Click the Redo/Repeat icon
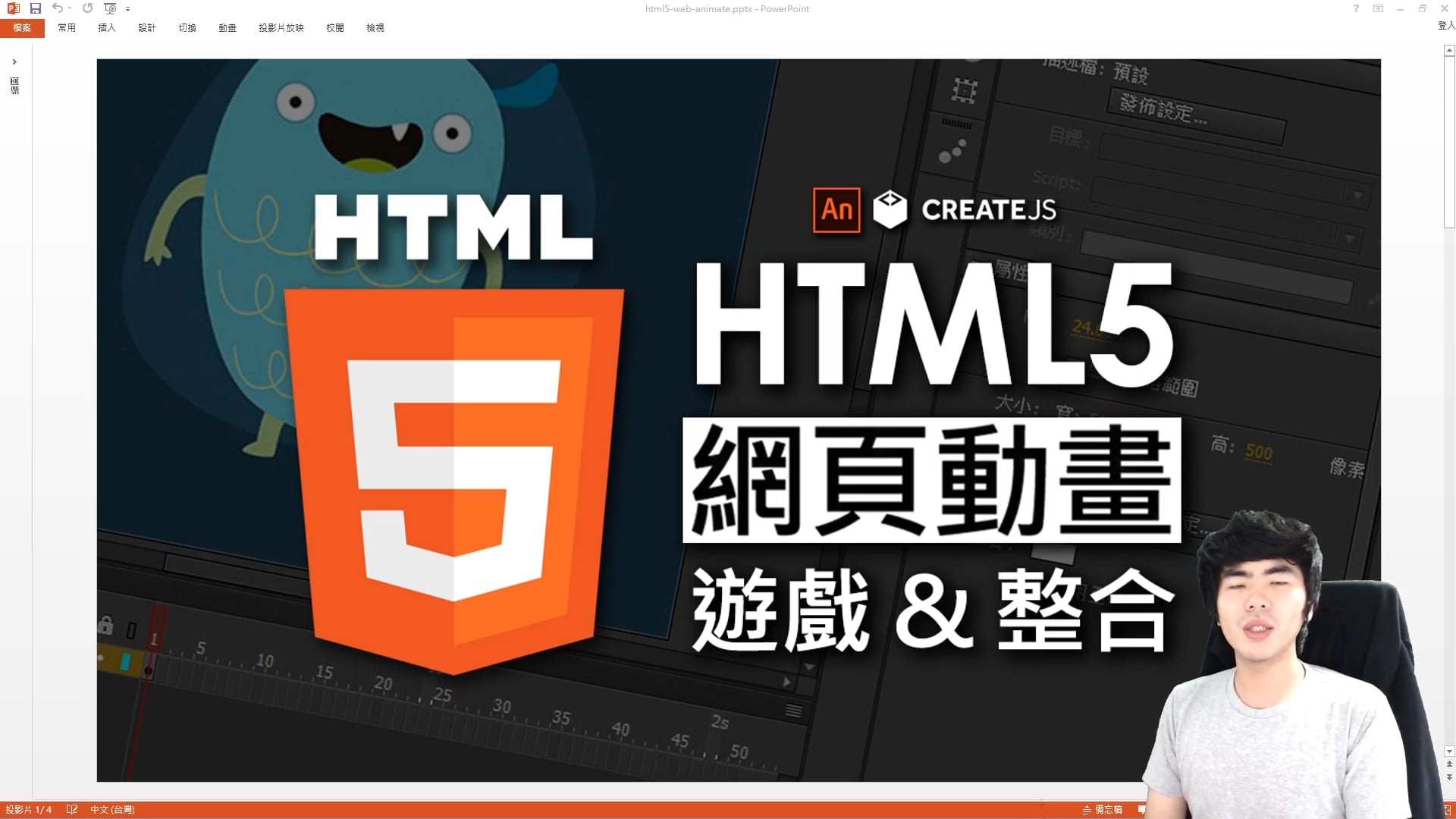This screenshot has width=1456, height=819. tap(87, 8)
